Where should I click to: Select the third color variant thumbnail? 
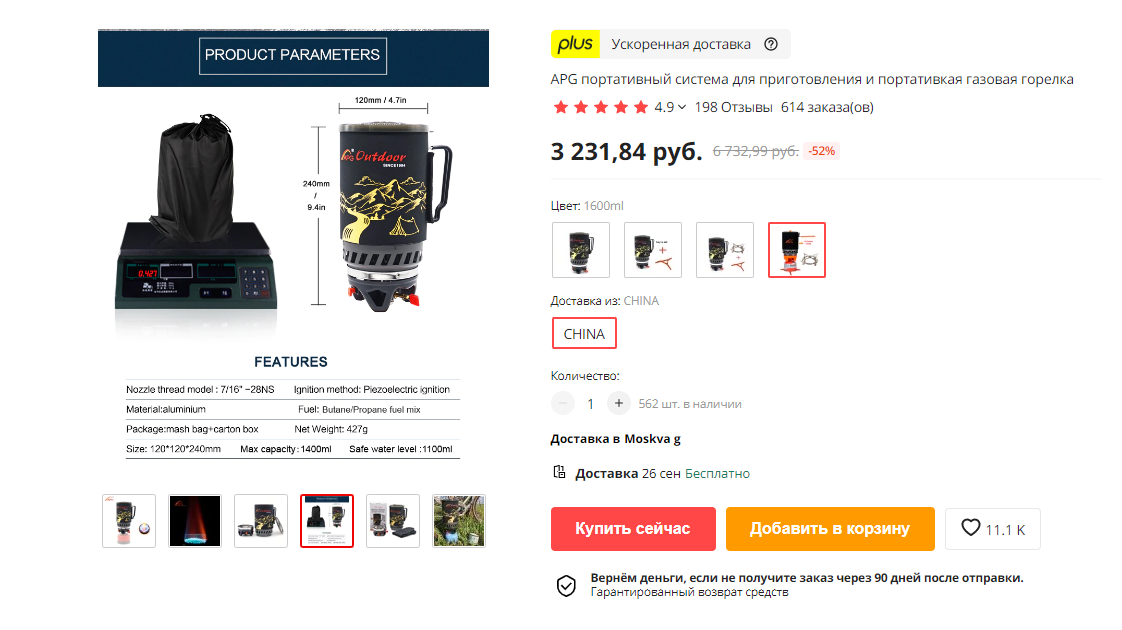[x=725, y=250]
